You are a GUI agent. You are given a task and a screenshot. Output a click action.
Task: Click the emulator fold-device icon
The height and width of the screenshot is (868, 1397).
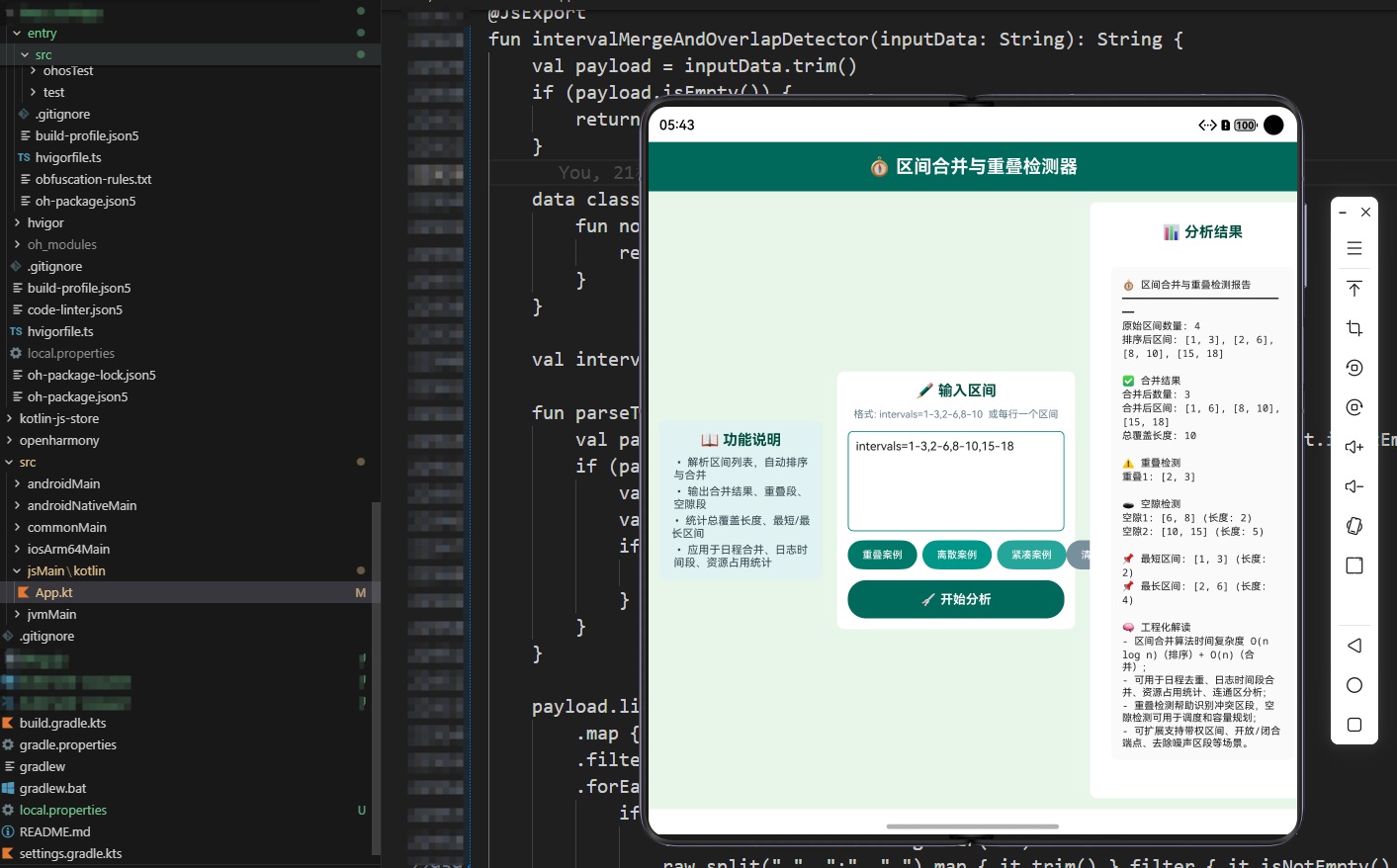tap(1354, 526)
